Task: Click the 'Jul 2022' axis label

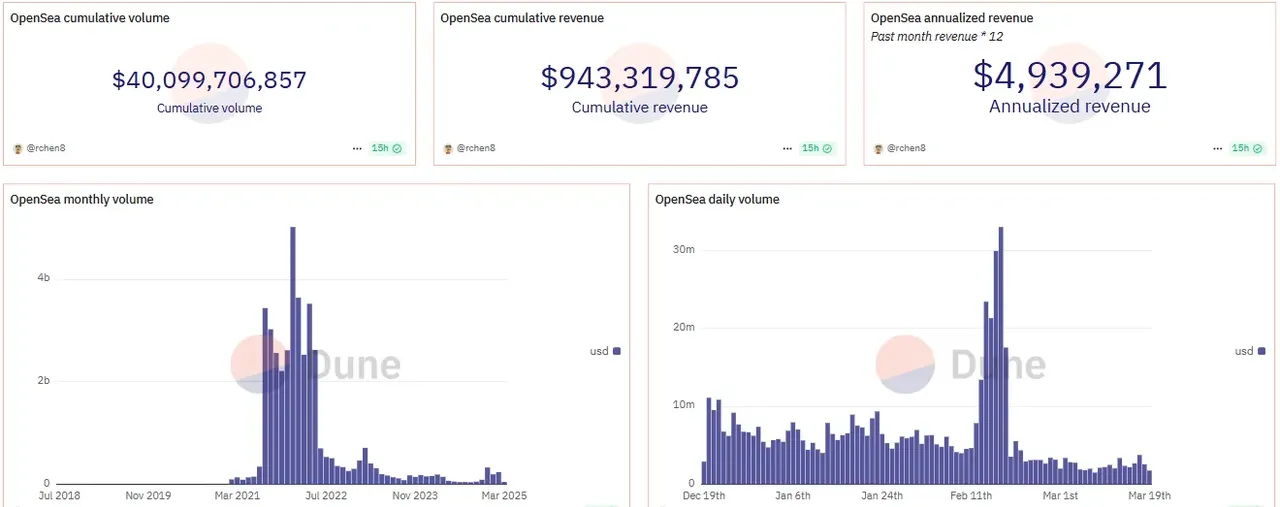Action: coord(326,495)
